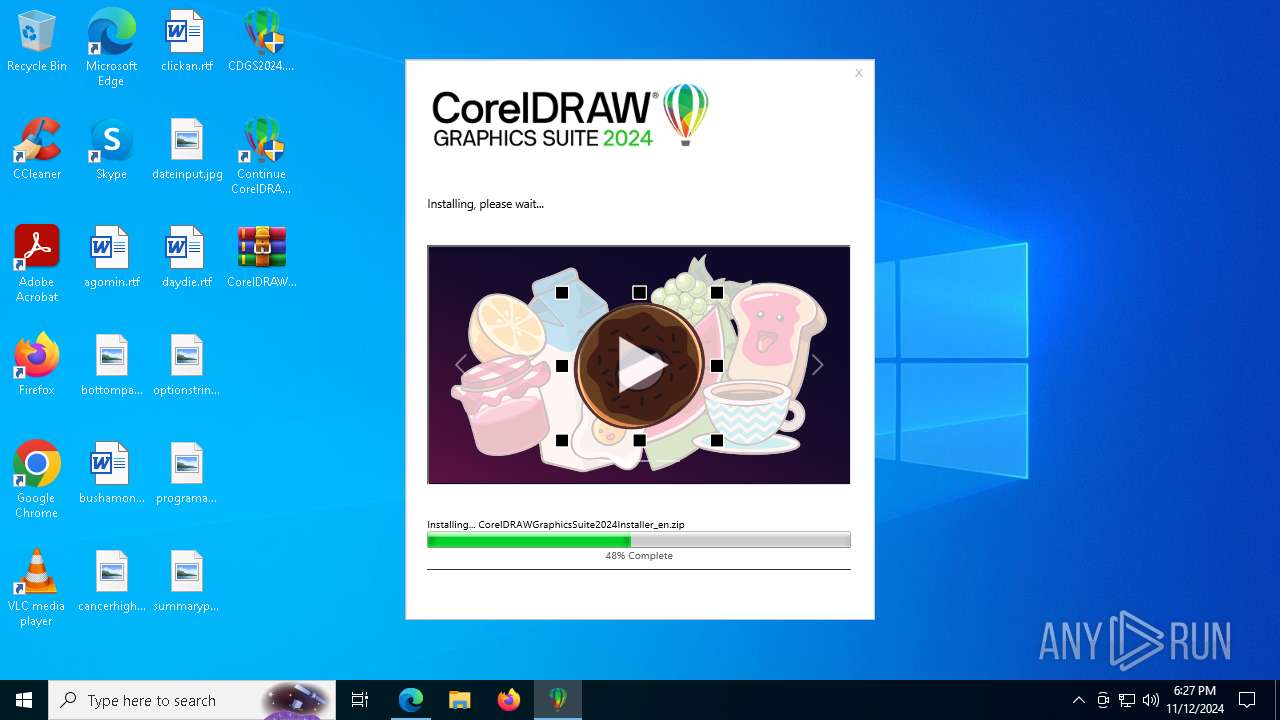Click the taskbar search box

192,700
